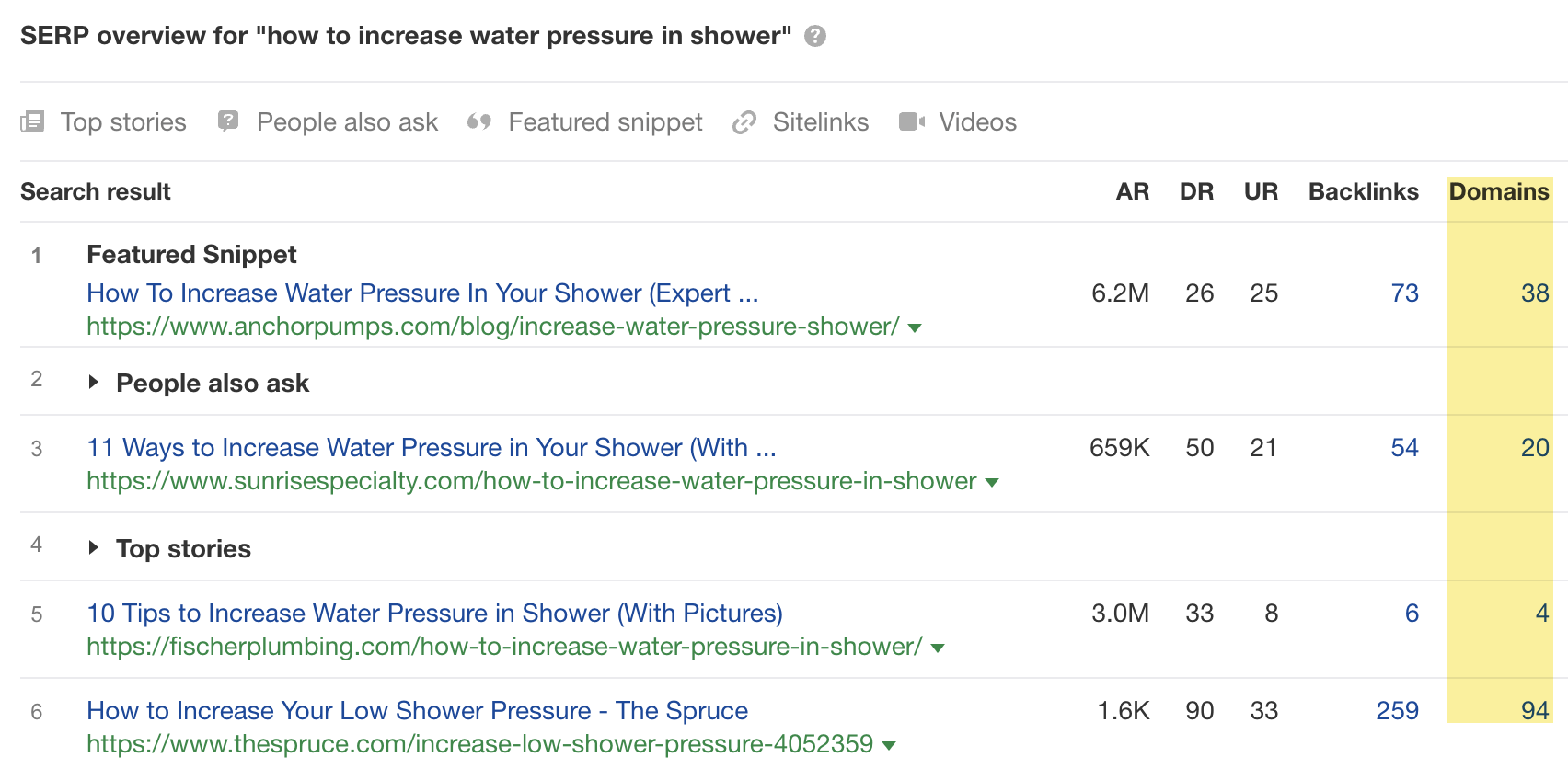The height and width of the screenshot is (769, 1568).
Task: Click the 73 backlinks value for anchorpumps.com
Action: [x=1405, y=293]
